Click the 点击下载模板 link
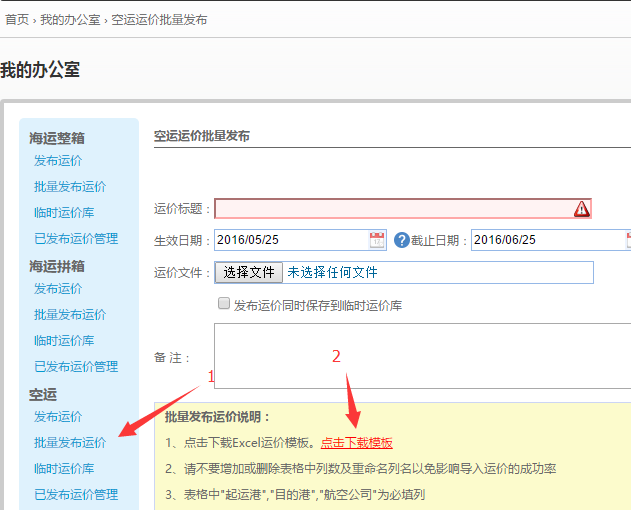Viewport: 631px width, 510px height. coord(357,443)
